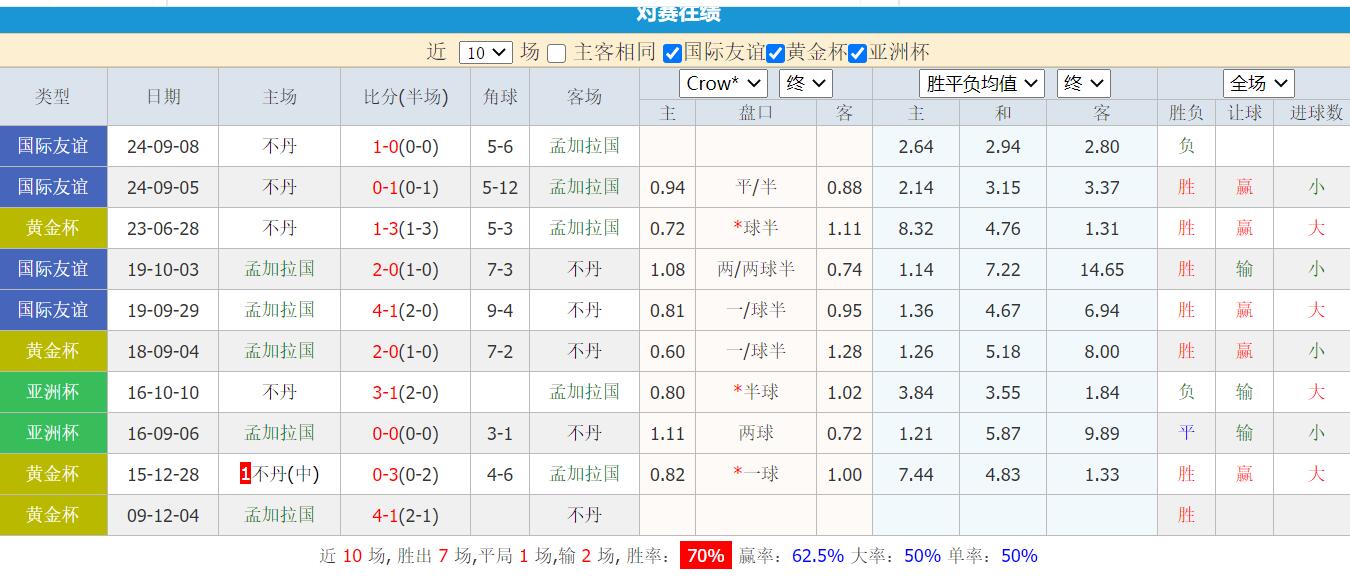This screenshot has width=1350, height=576.
Task: Uncheck the 国际友谊 filter
Action: click(x=672, y=53)
